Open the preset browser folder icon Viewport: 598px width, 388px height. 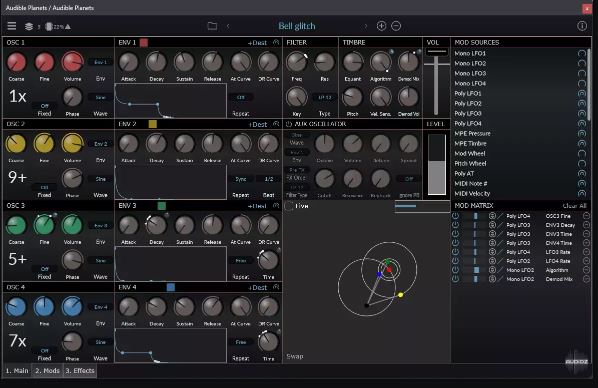[x=212, y=26]
